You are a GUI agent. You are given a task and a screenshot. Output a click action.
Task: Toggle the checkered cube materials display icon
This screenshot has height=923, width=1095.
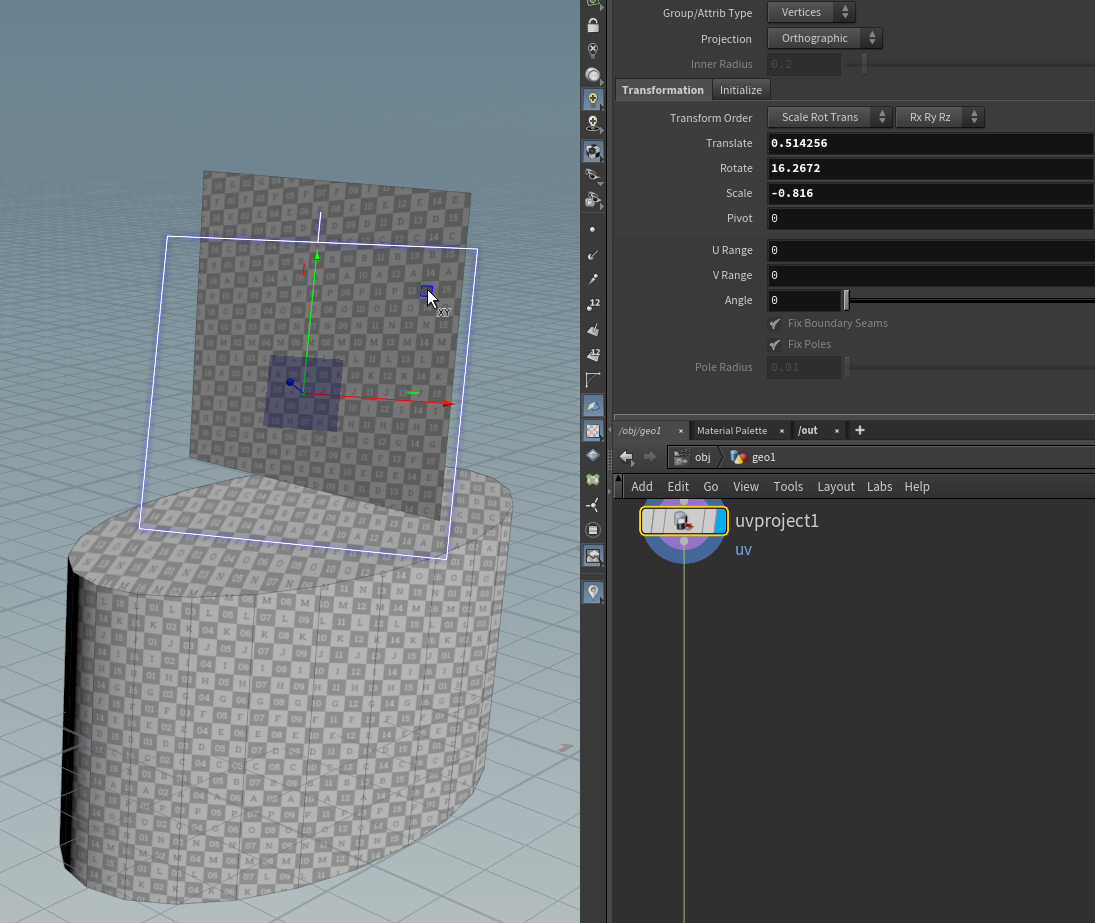click(x=593, y=152)
